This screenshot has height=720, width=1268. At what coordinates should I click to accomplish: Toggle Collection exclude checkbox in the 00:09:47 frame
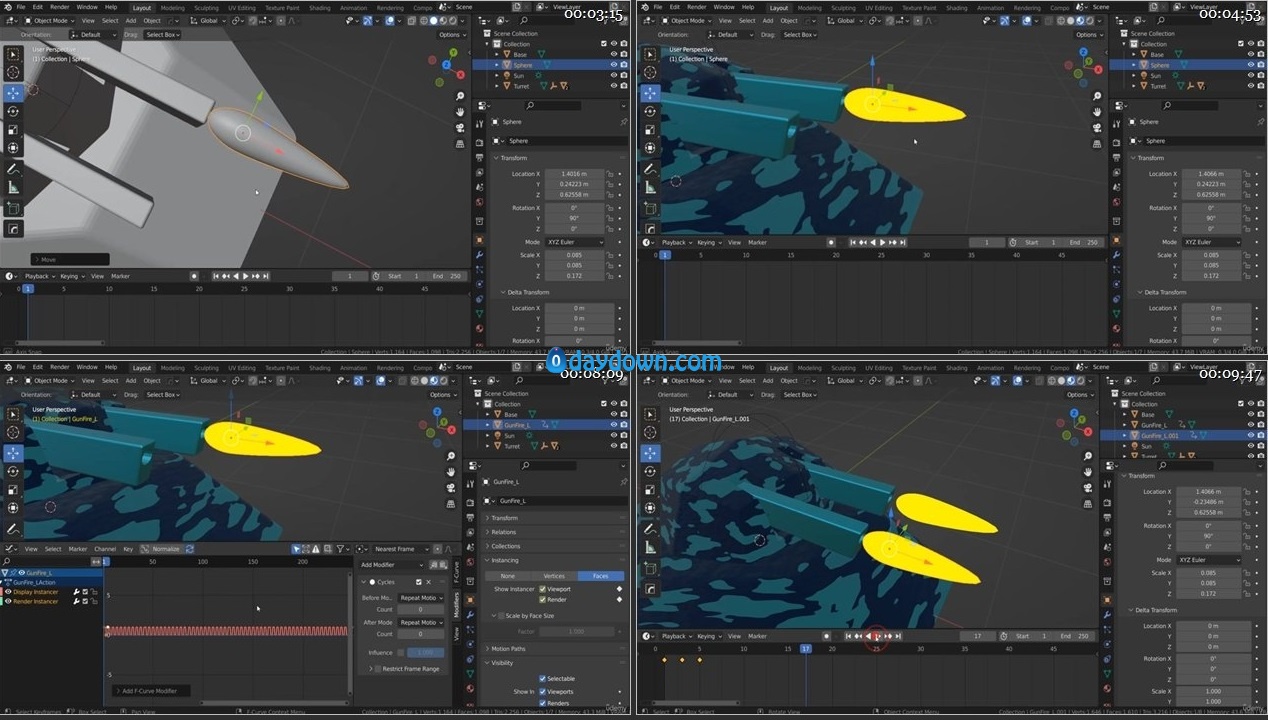coord(1241,404)
